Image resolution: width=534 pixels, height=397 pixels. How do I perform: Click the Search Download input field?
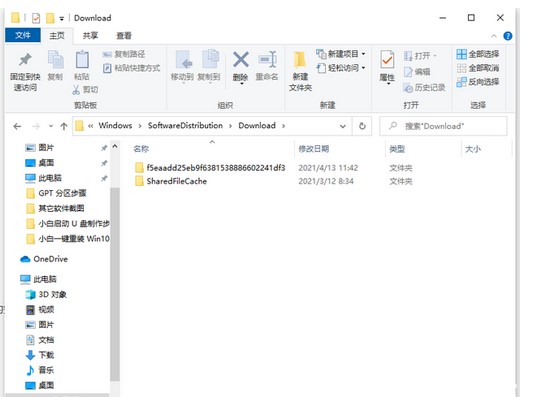click(x=443, y=126)
